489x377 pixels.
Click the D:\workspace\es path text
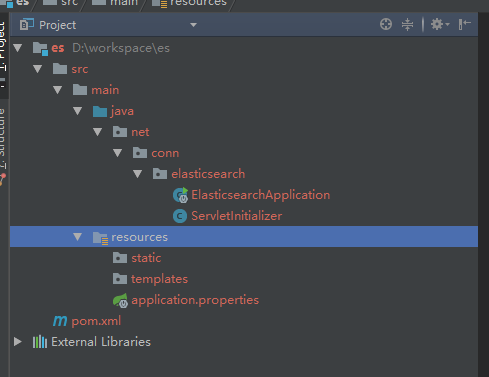click(x=121, y=48)
